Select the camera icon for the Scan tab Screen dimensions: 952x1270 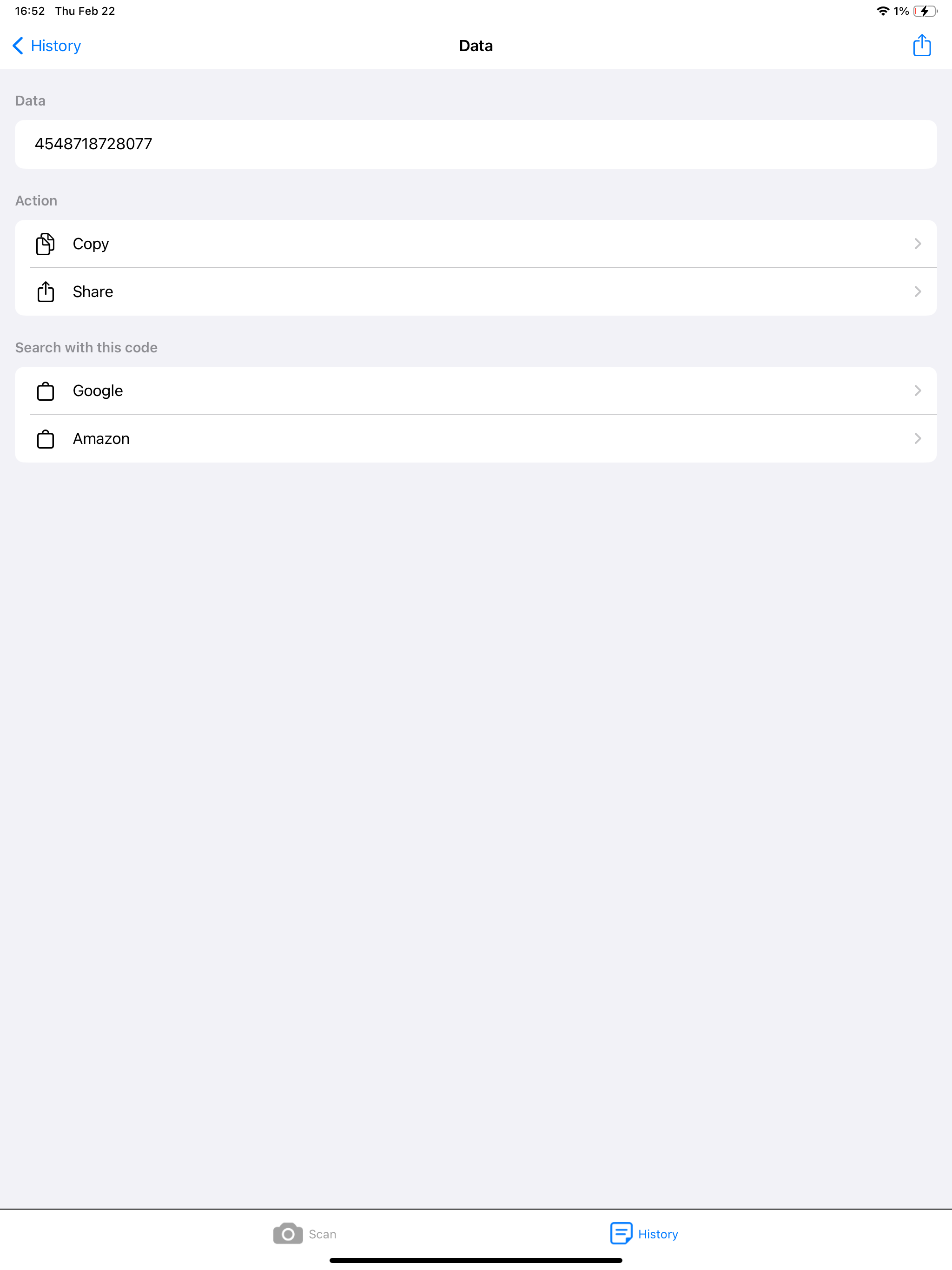[x=288, y=1233]
